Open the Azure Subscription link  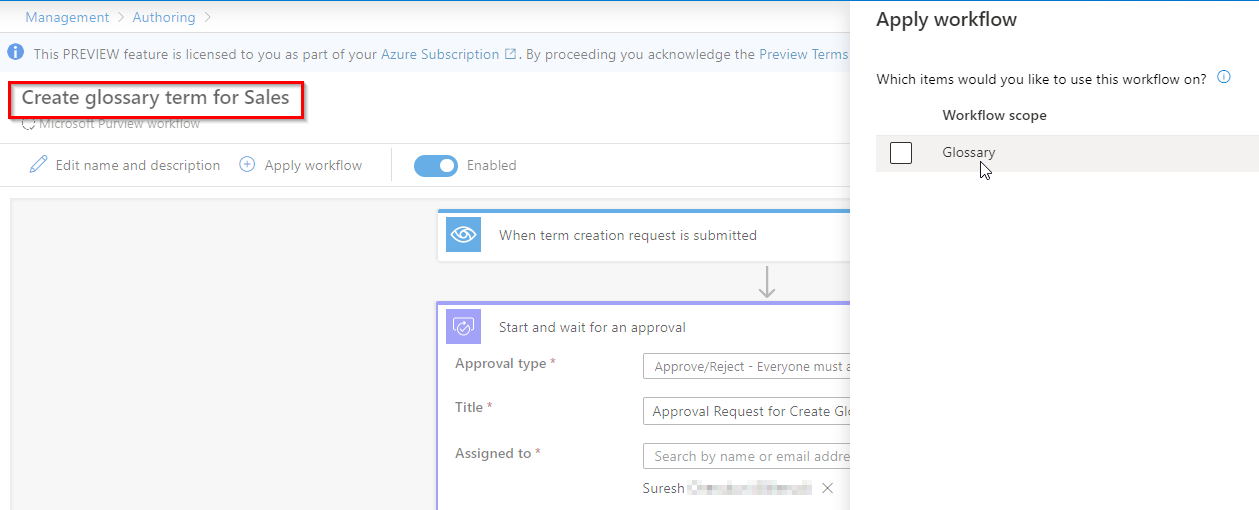pyautogui.click(x=440, y=54)
